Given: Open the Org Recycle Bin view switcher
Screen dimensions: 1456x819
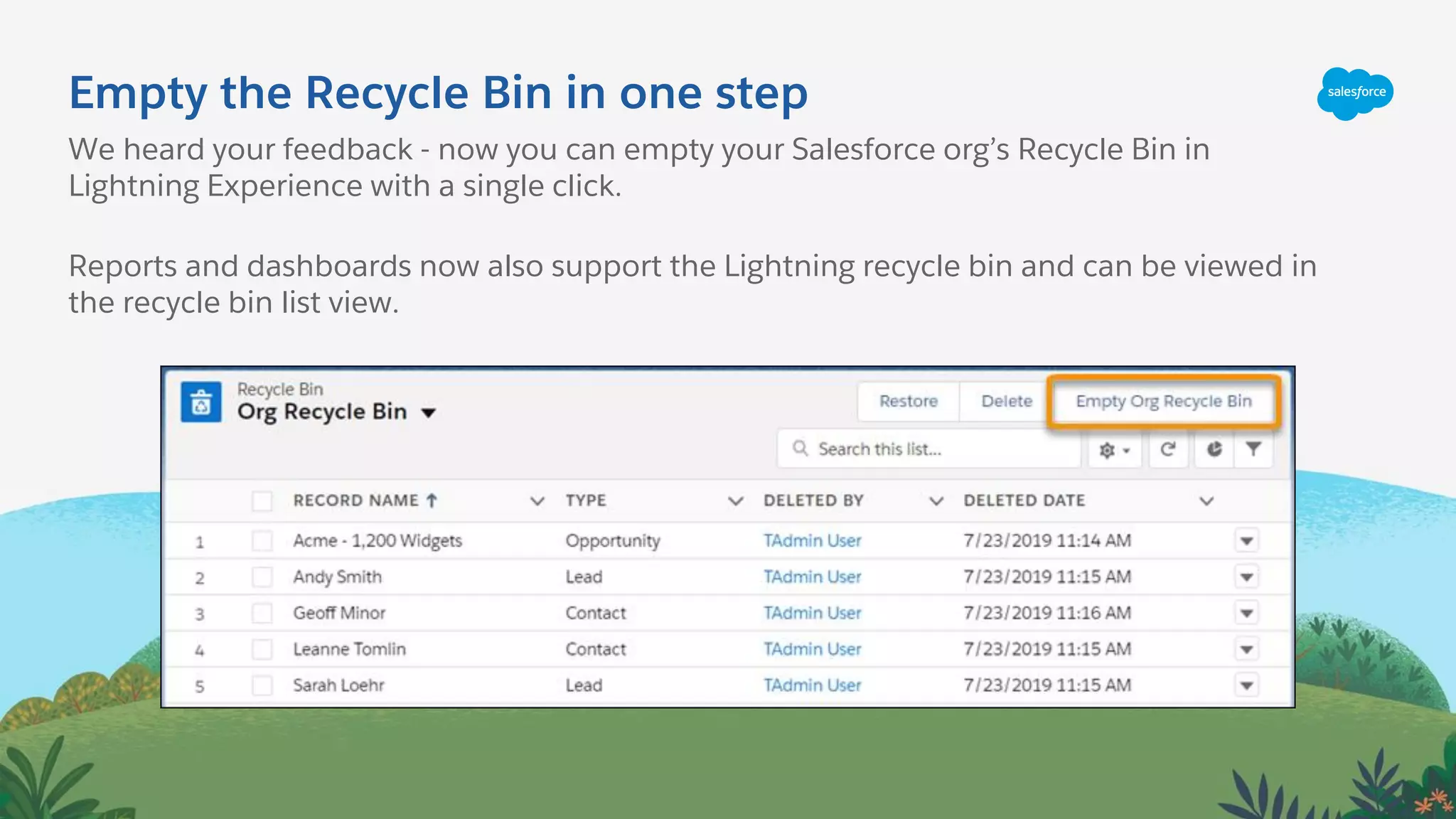Looking at the screenshot, I should coord(428,413).
